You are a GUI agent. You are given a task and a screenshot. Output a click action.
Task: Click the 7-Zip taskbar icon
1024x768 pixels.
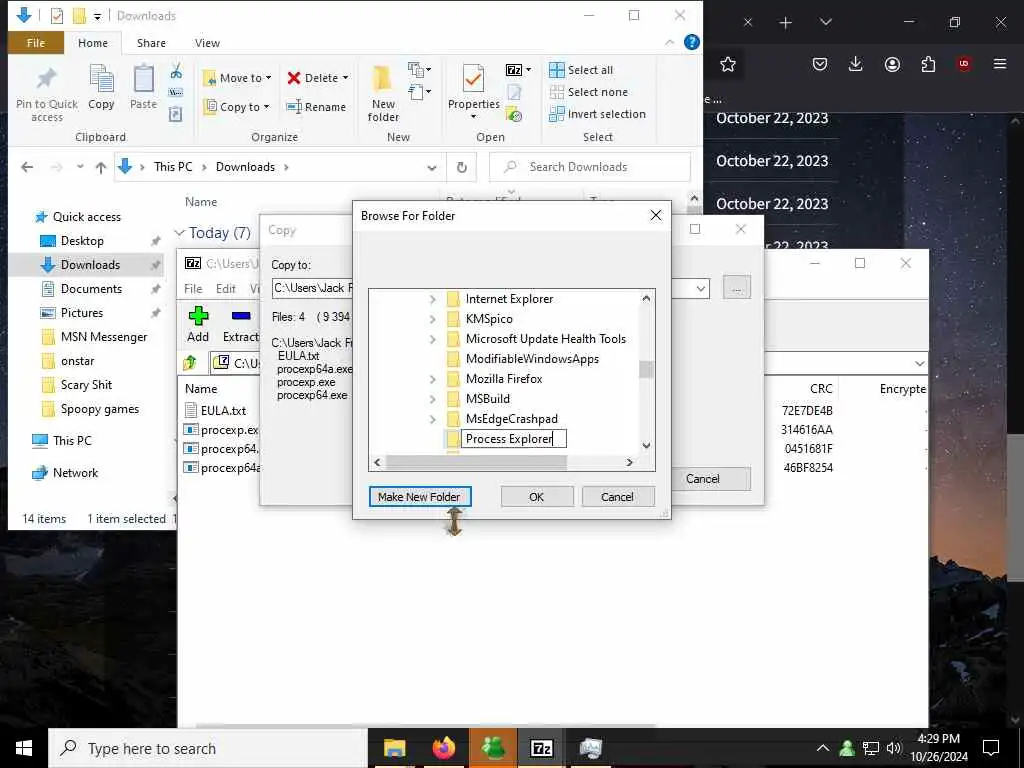point(541,748)
